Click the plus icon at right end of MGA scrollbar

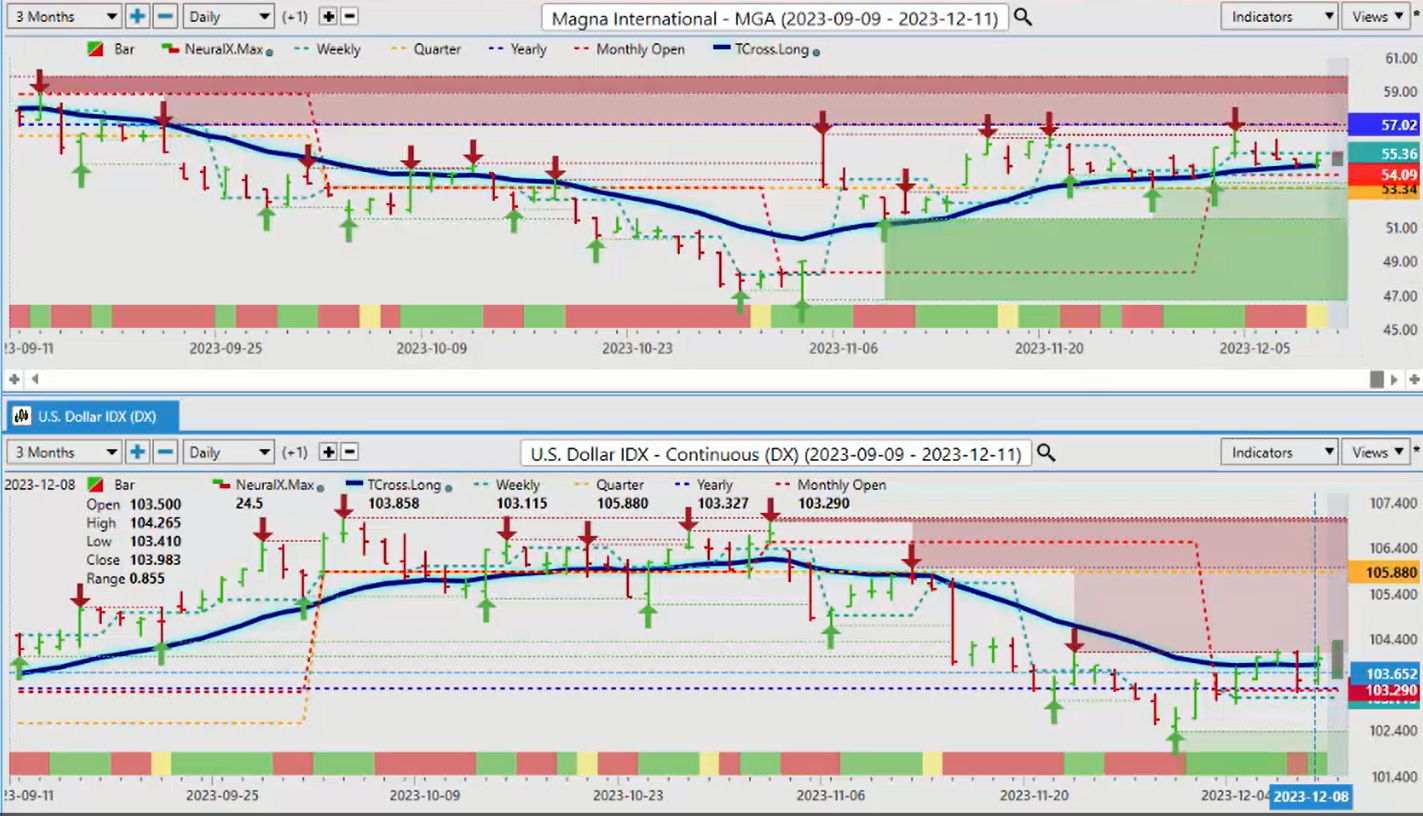1414,379
